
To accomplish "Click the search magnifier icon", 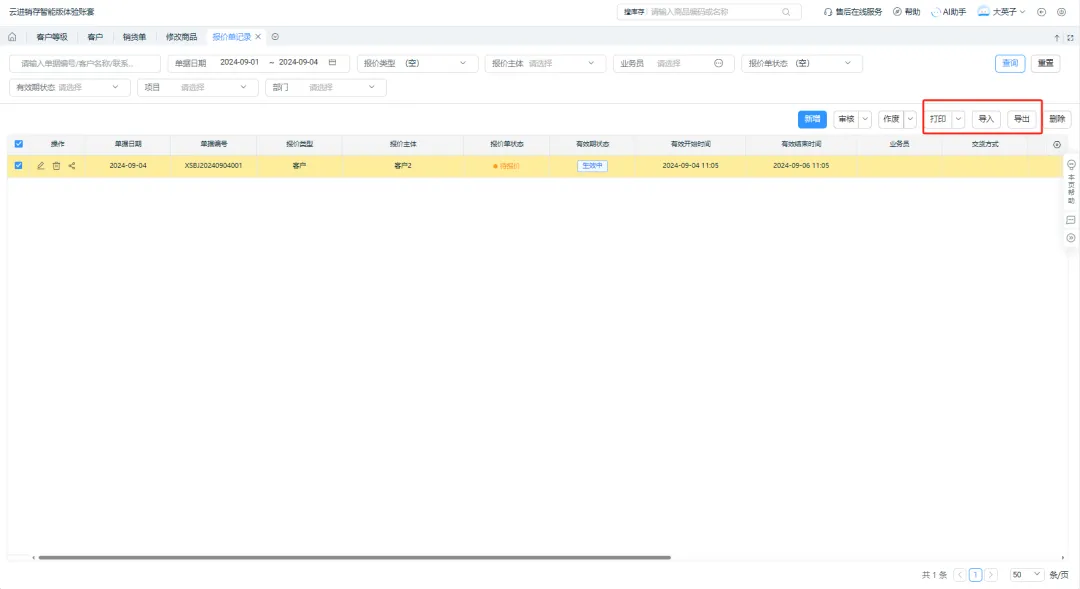I will 786,12.
